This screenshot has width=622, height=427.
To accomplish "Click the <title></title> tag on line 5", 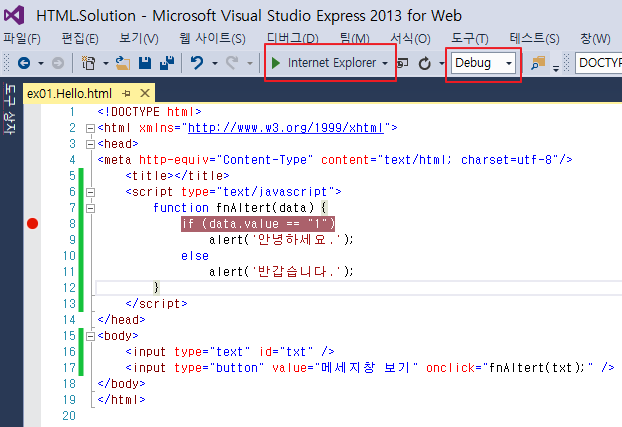I will coord(177,175).
